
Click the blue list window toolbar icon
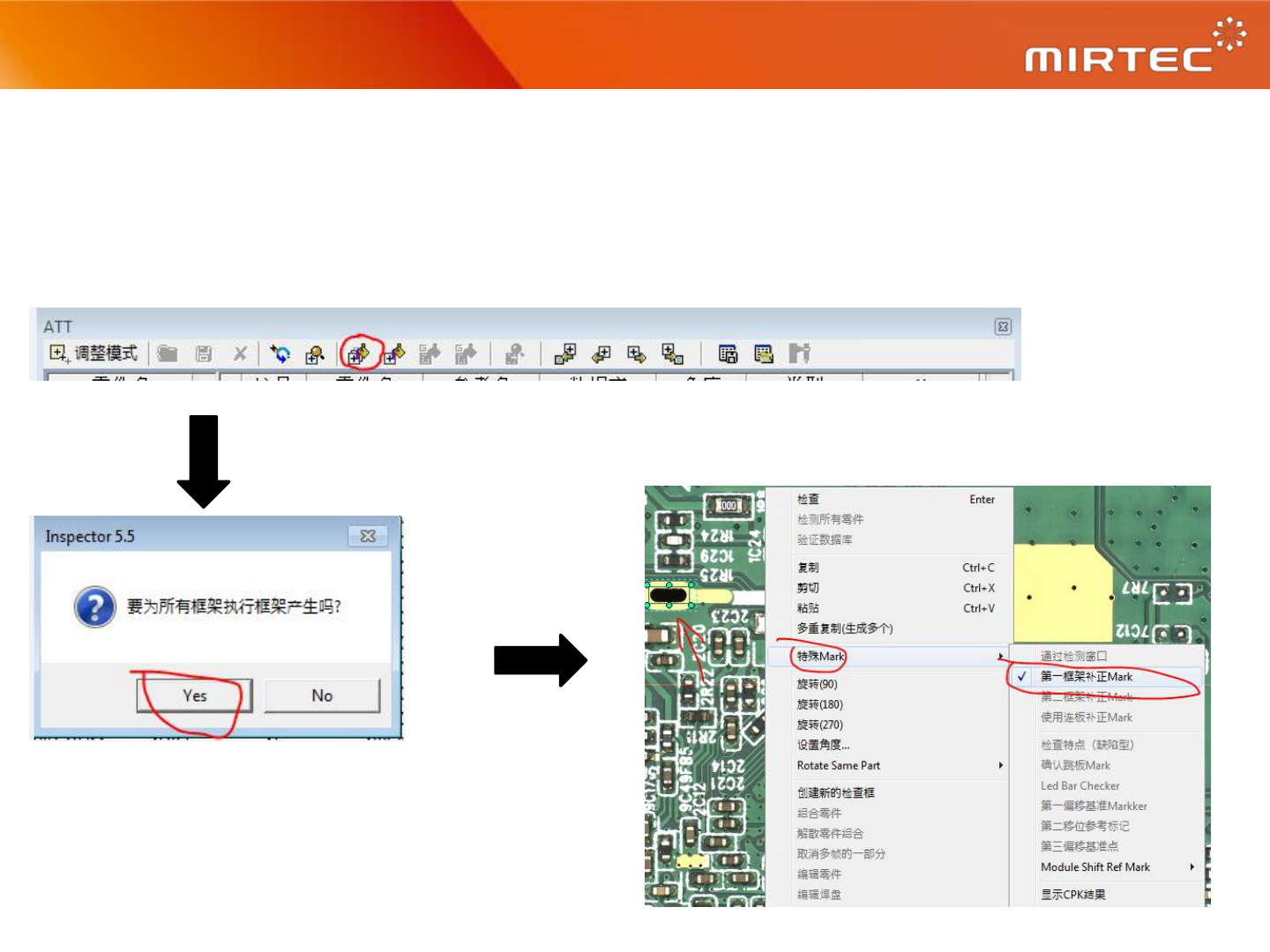728,354
